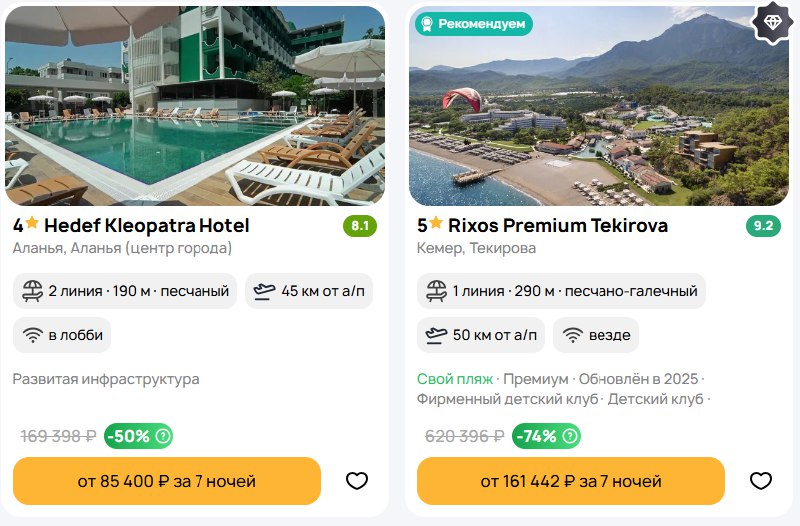The height and width of the screenshot is (526, 800).
Task: Add Rixos Premium Tekirova to favorites
Action: [761, 481]
